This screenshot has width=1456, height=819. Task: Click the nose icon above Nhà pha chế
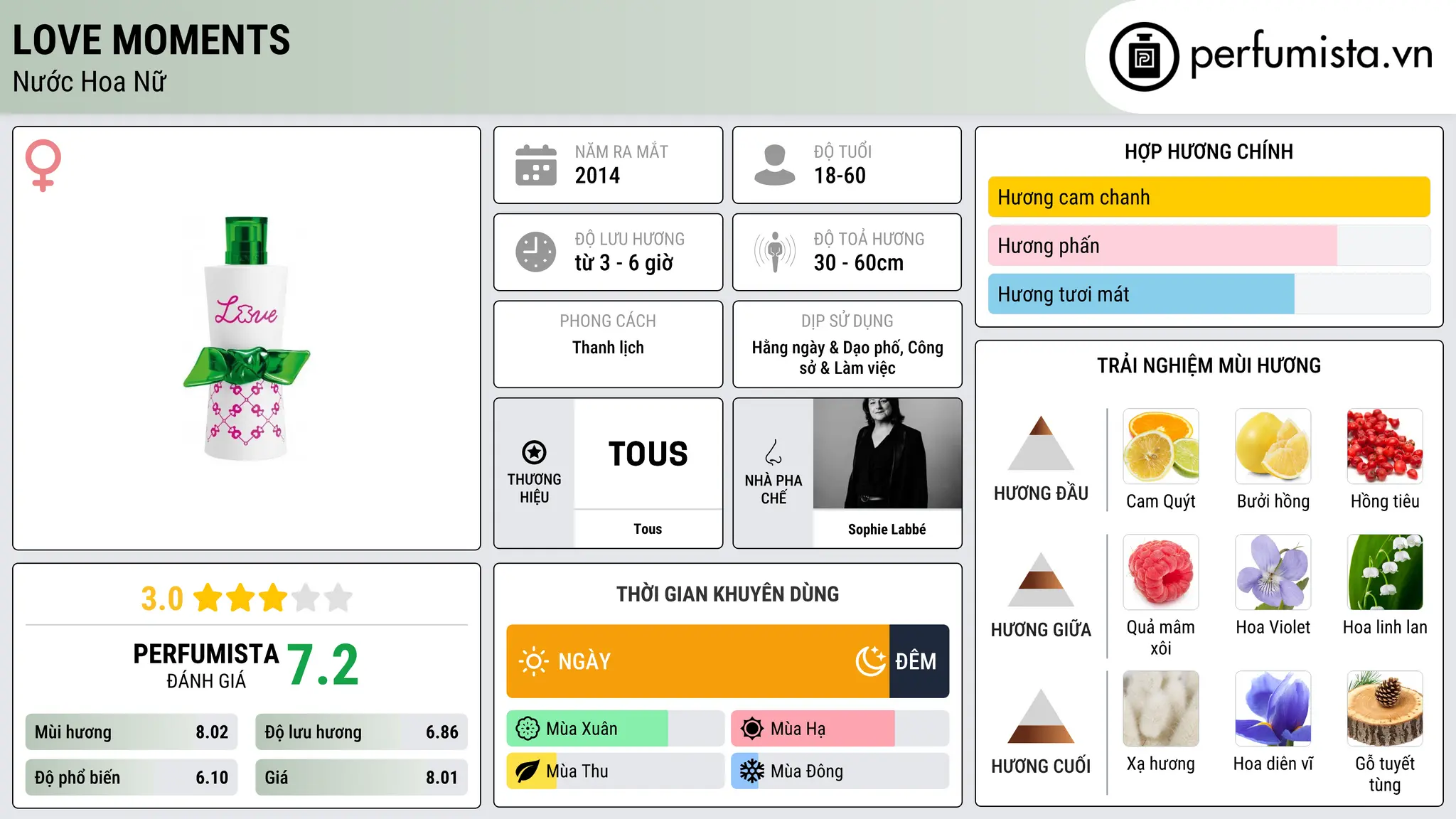(x=773, y=452)
